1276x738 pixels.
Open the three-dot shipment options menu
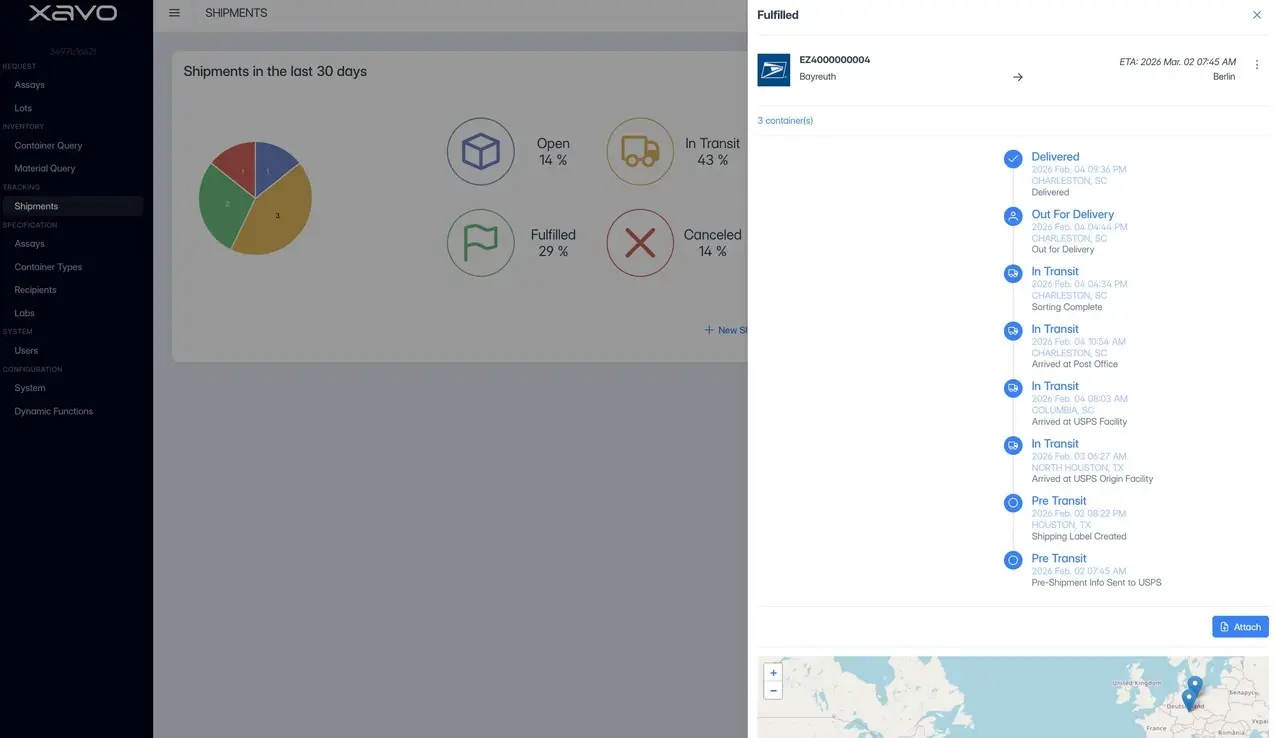[x=1257, y=65]
